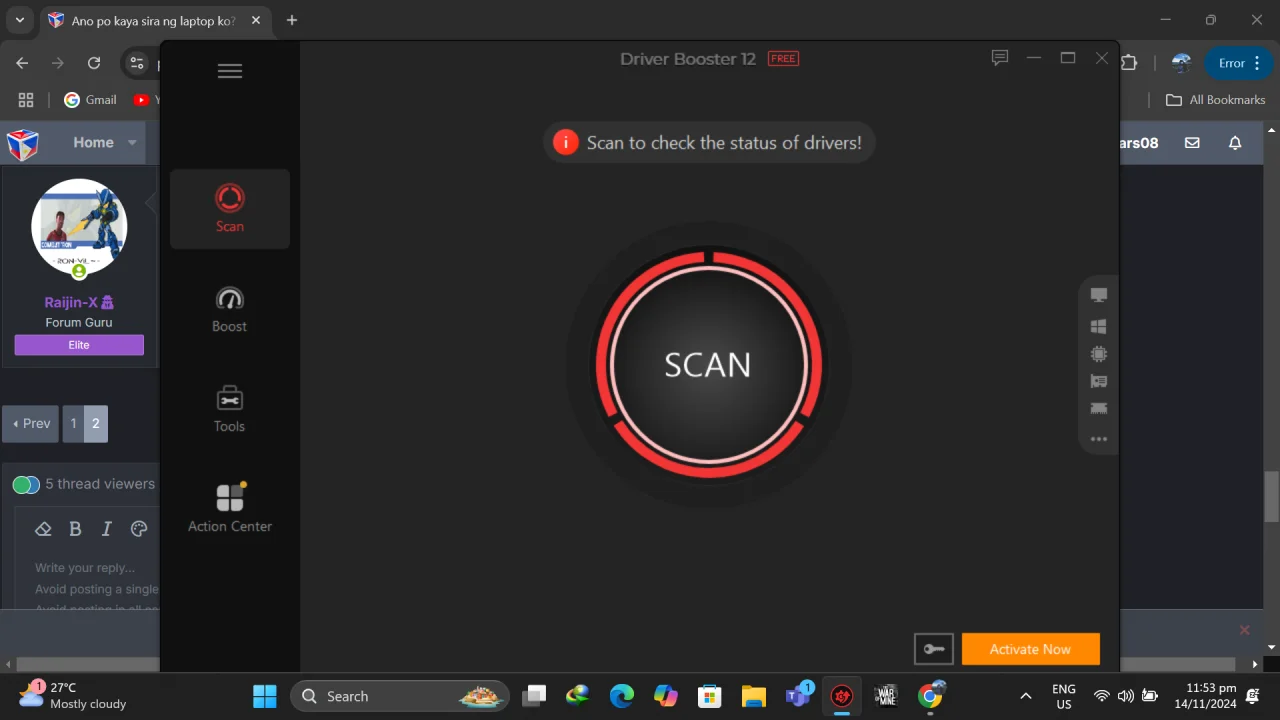Image resolution: width=1280 pixels, height=720 pixels.
Task: Open ENG US language switcher
Action: coord(1064,696)
